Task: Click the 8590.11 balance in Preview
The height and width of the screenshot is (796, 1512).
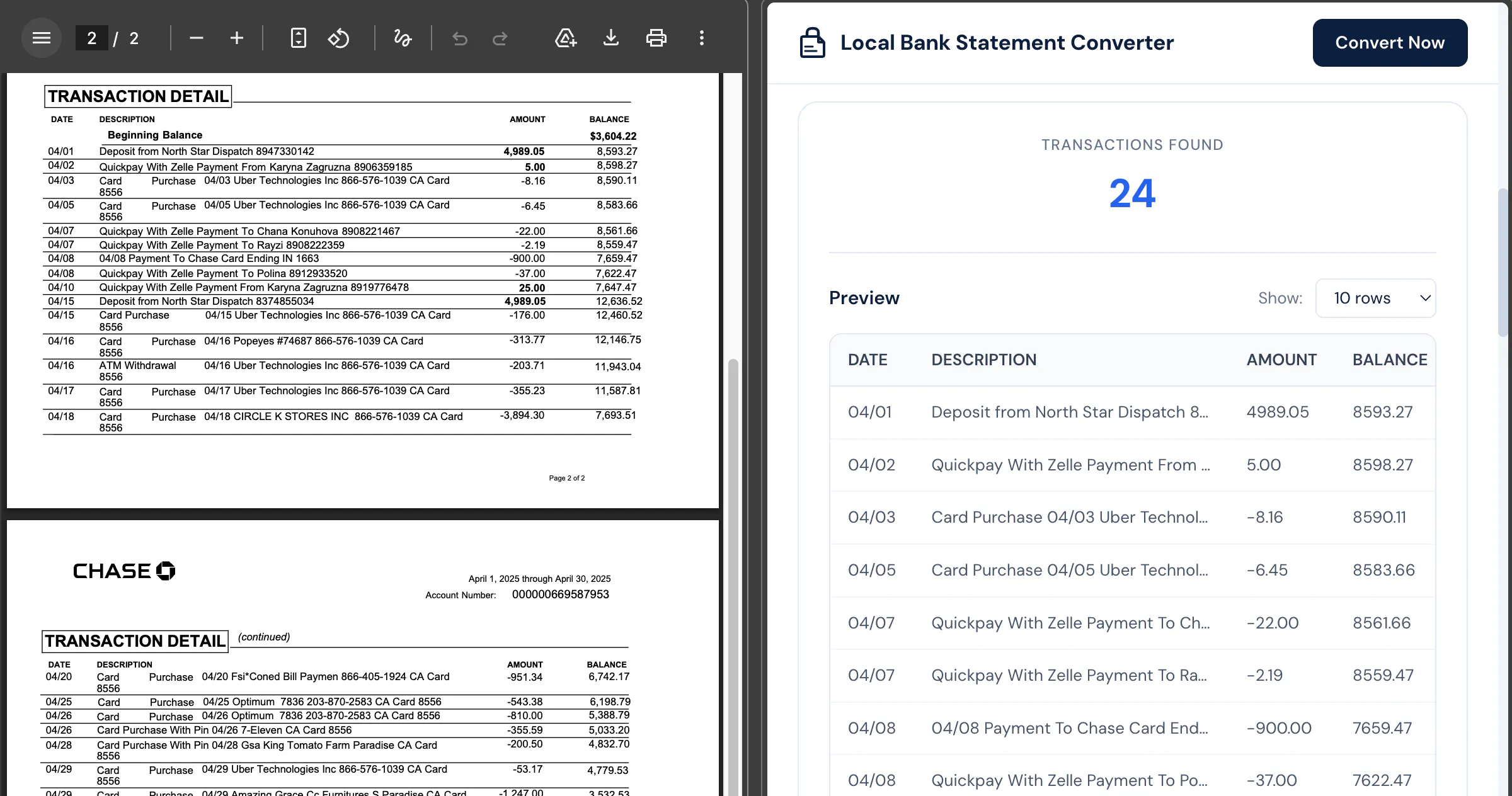Action: click(1379, 517)
